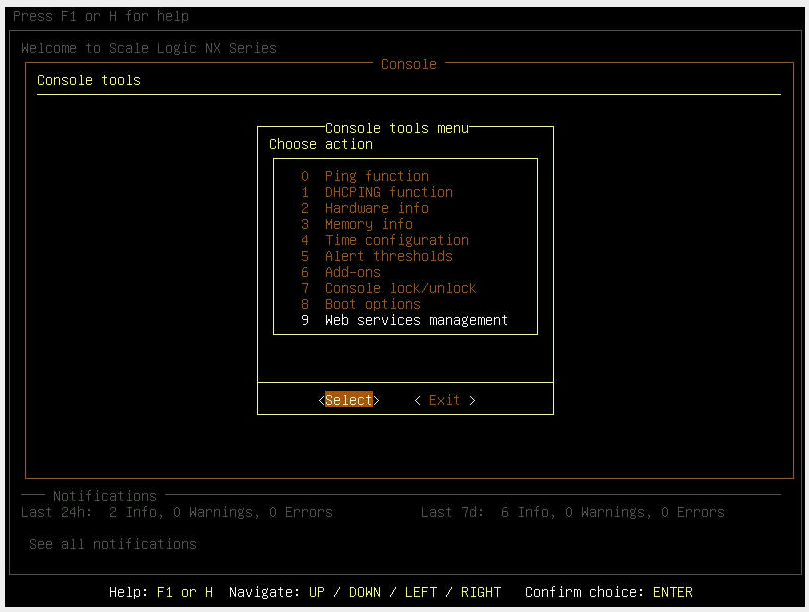Click the Last 7d notifications summary
Viewport: 809px width, 612px height.
pos(572,512)
